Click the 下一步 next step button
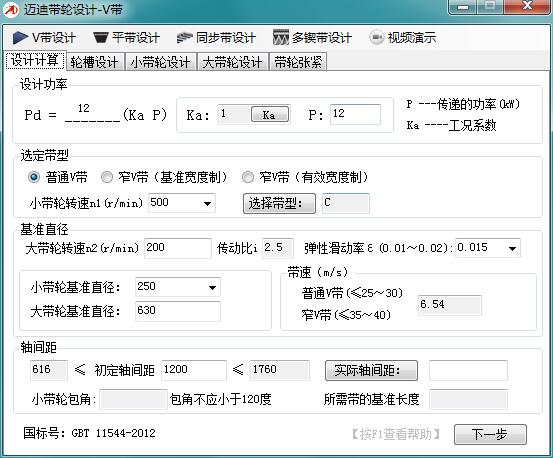Image resolution: width=553 pixels, height=458 pixels. click(x=490, y=434)
